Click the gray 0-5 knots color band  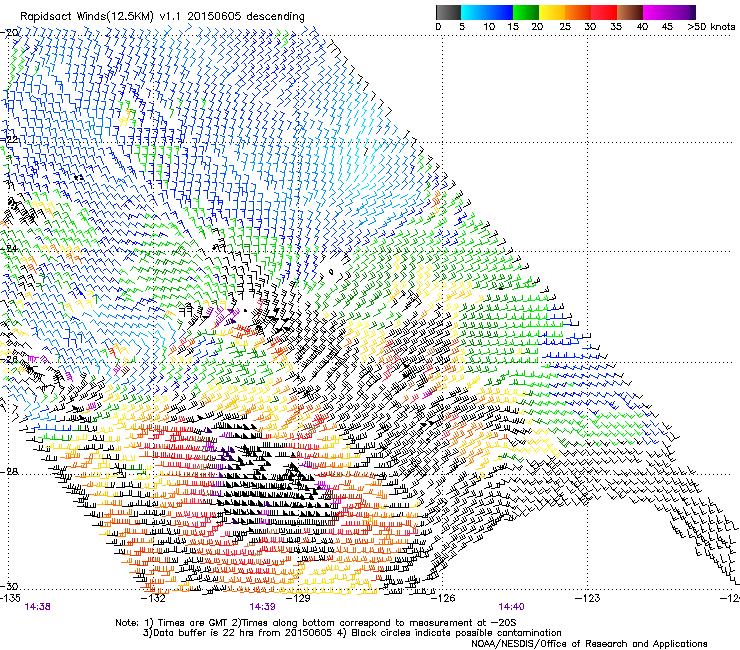(448, 12)
